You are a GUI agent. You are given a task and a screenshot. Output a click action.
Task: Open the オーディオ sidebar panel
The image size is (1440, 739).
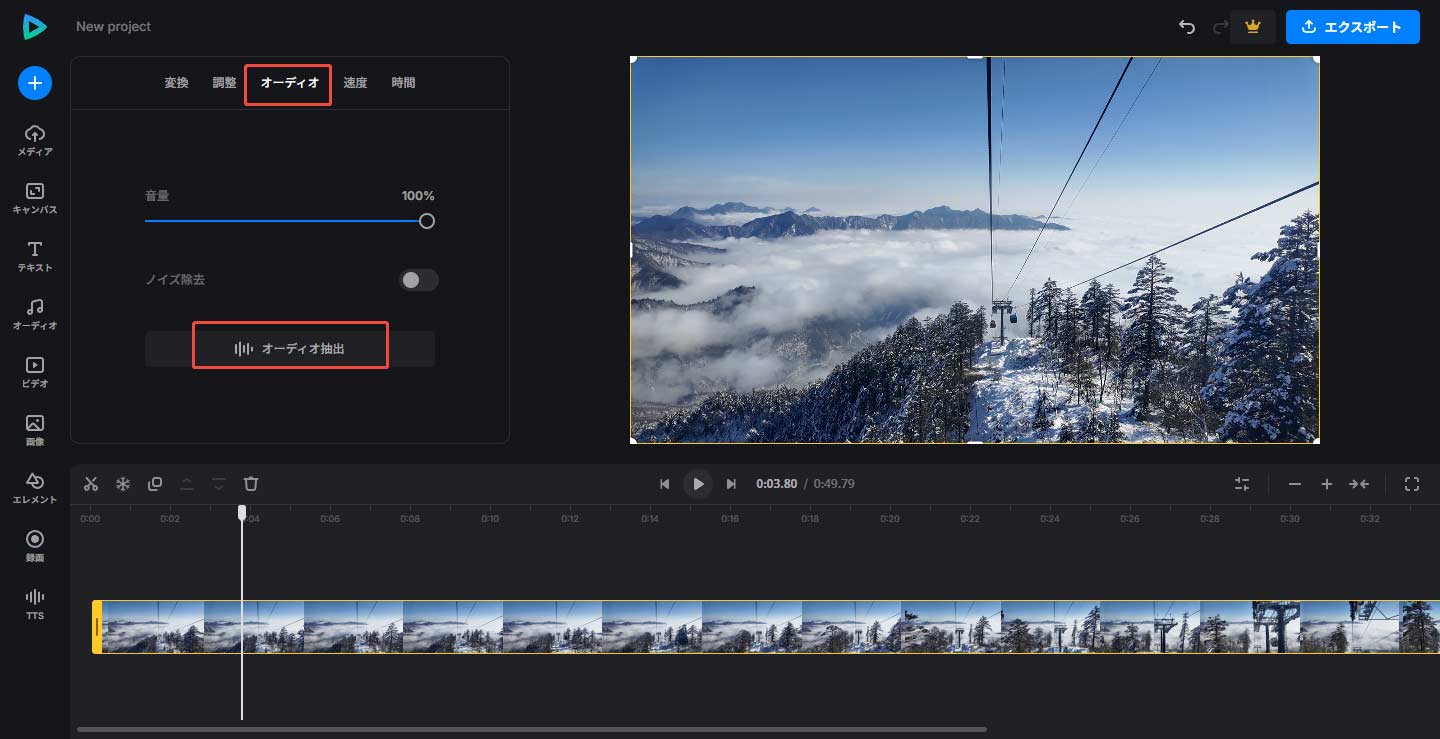coord(35,315)
